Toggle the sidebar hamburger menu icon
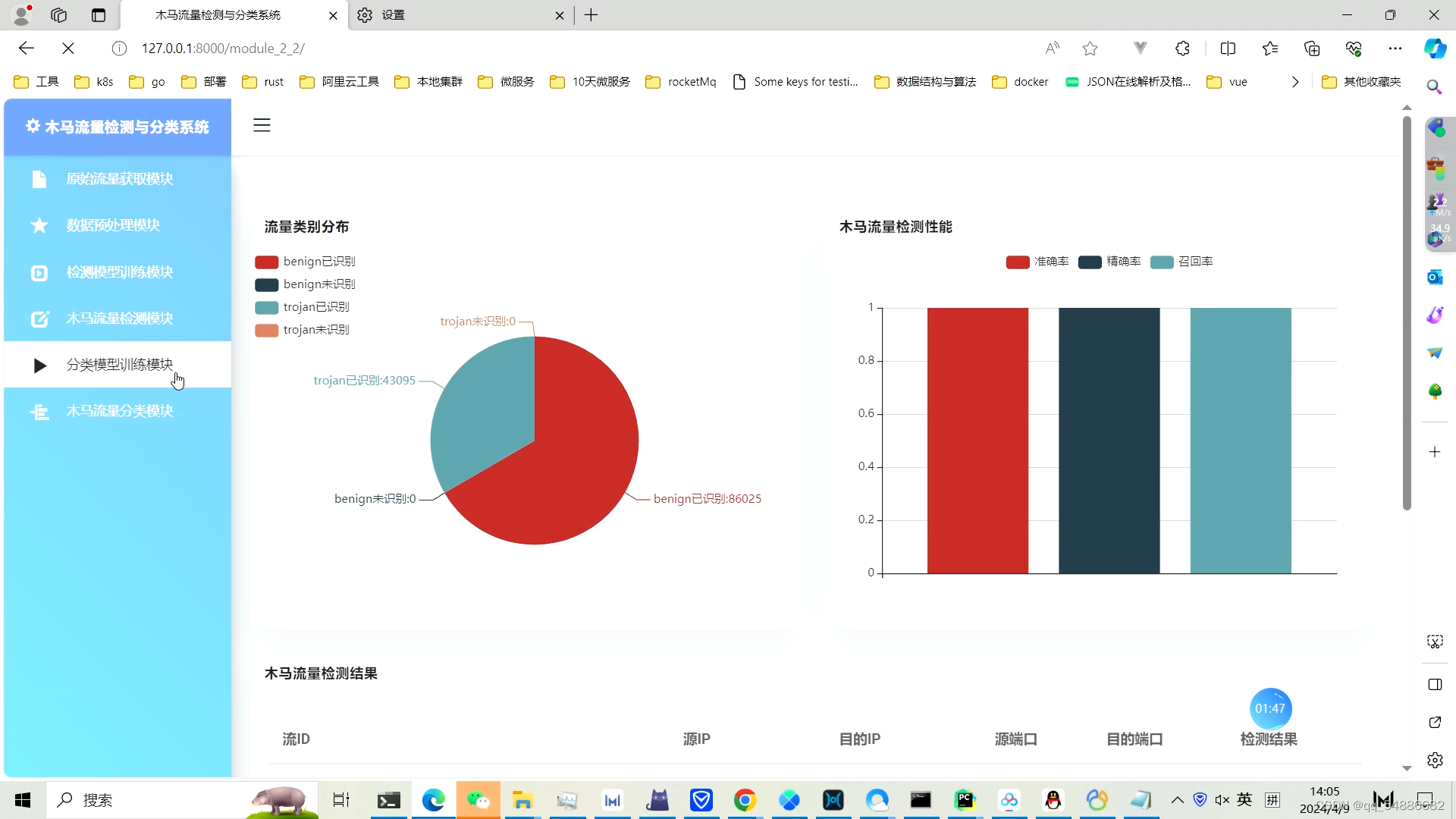Screen dimensions: 1456x819 point(262,125)
